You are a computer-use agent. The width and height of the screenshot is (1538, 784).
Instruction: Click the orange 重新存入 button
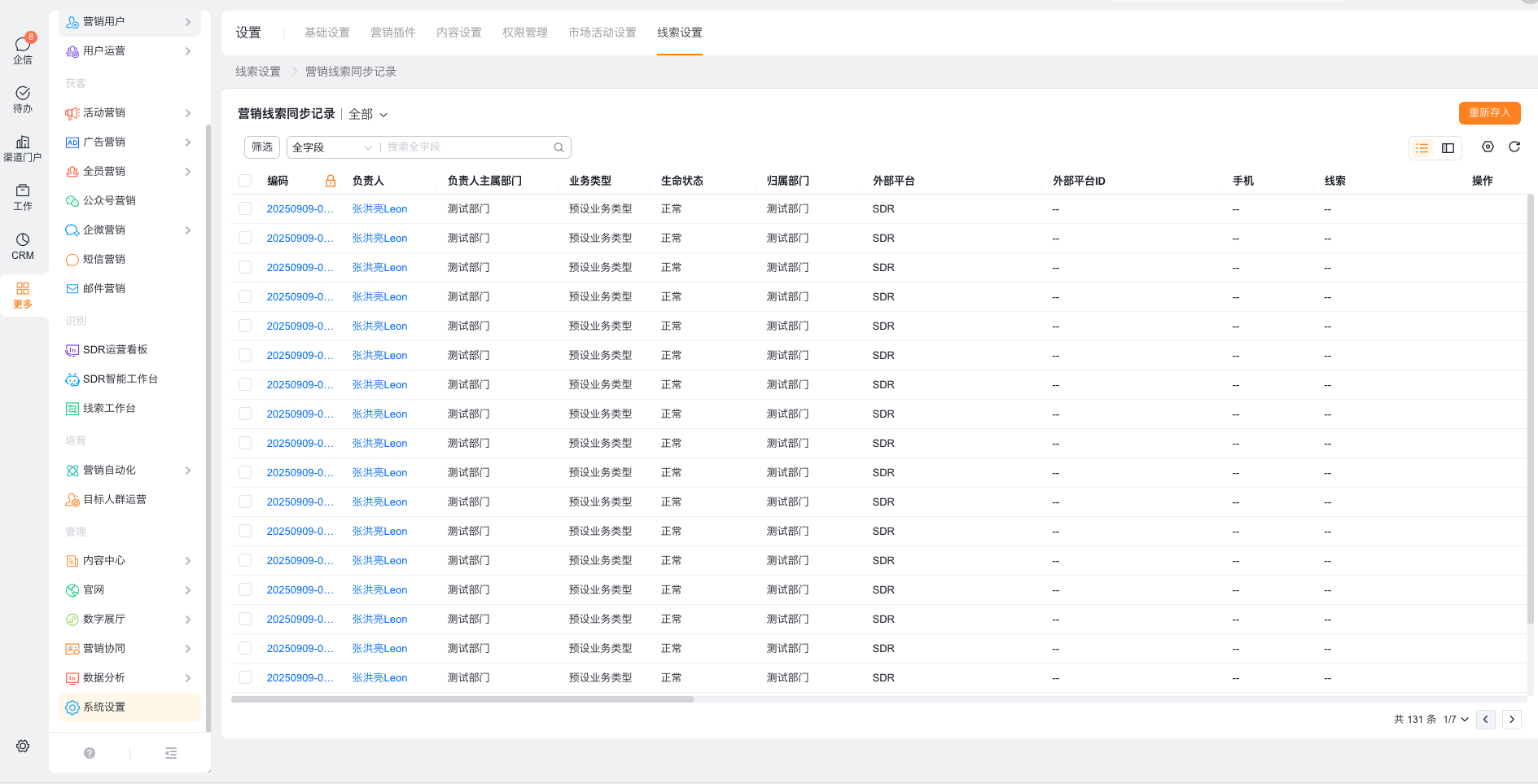click(1489, 113)
